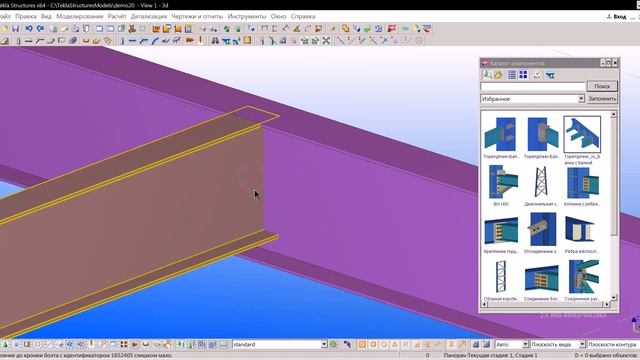Redo the last undone action
Screen dimensions: 640x360
click(x=40, y=29)
